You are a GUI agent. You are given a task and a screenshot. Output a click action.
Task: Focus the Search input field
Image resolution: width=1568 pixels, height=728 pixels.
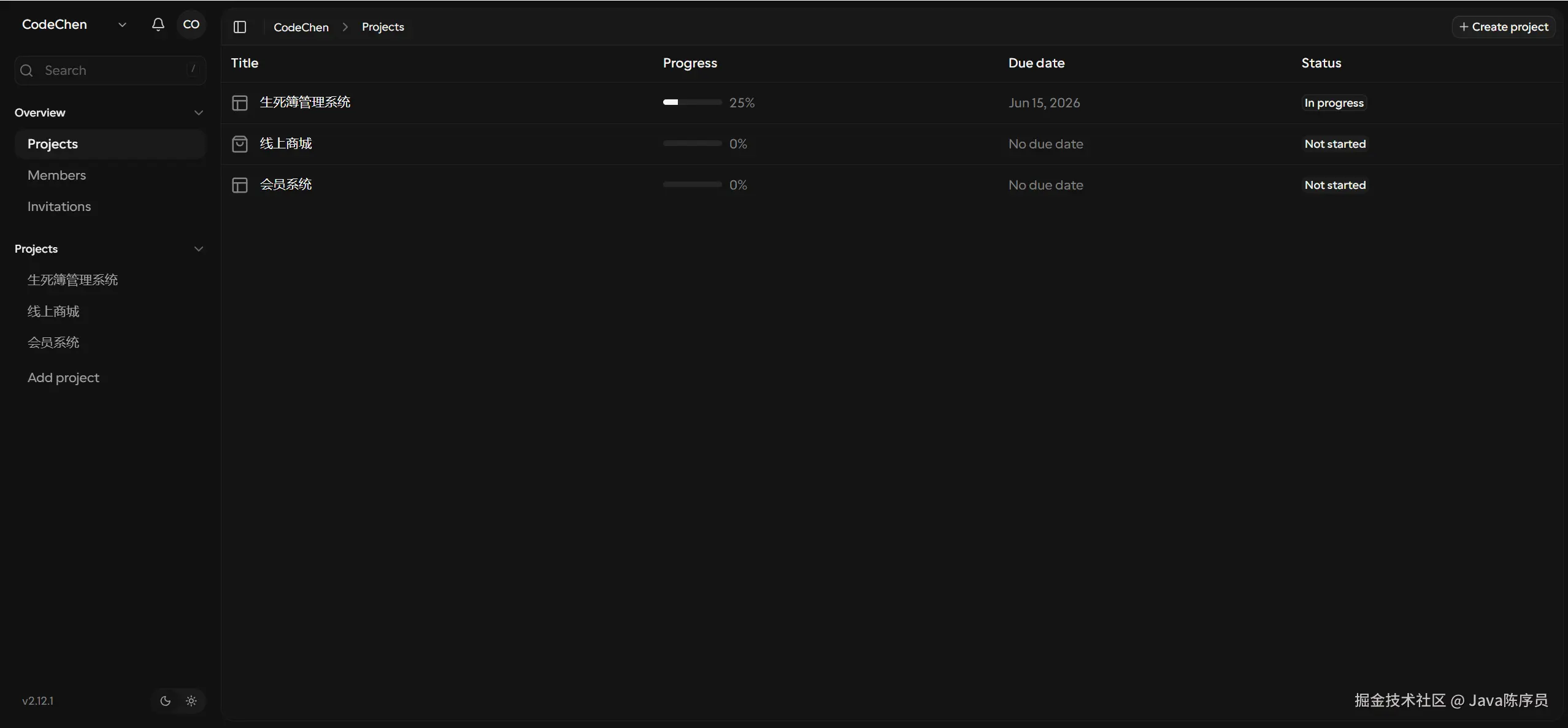click(x=110, y=71)
